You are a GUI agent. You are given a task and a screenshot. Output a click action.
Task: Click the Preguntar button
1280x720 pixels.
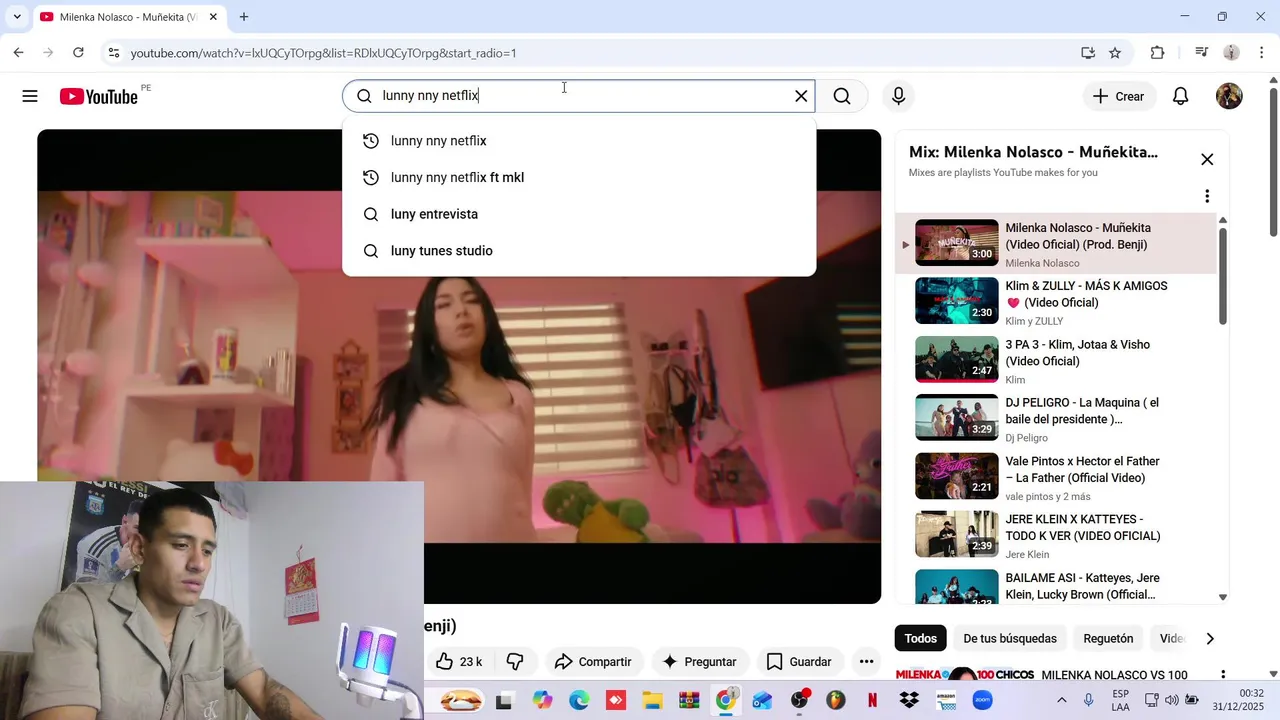[x=699, y=662]
